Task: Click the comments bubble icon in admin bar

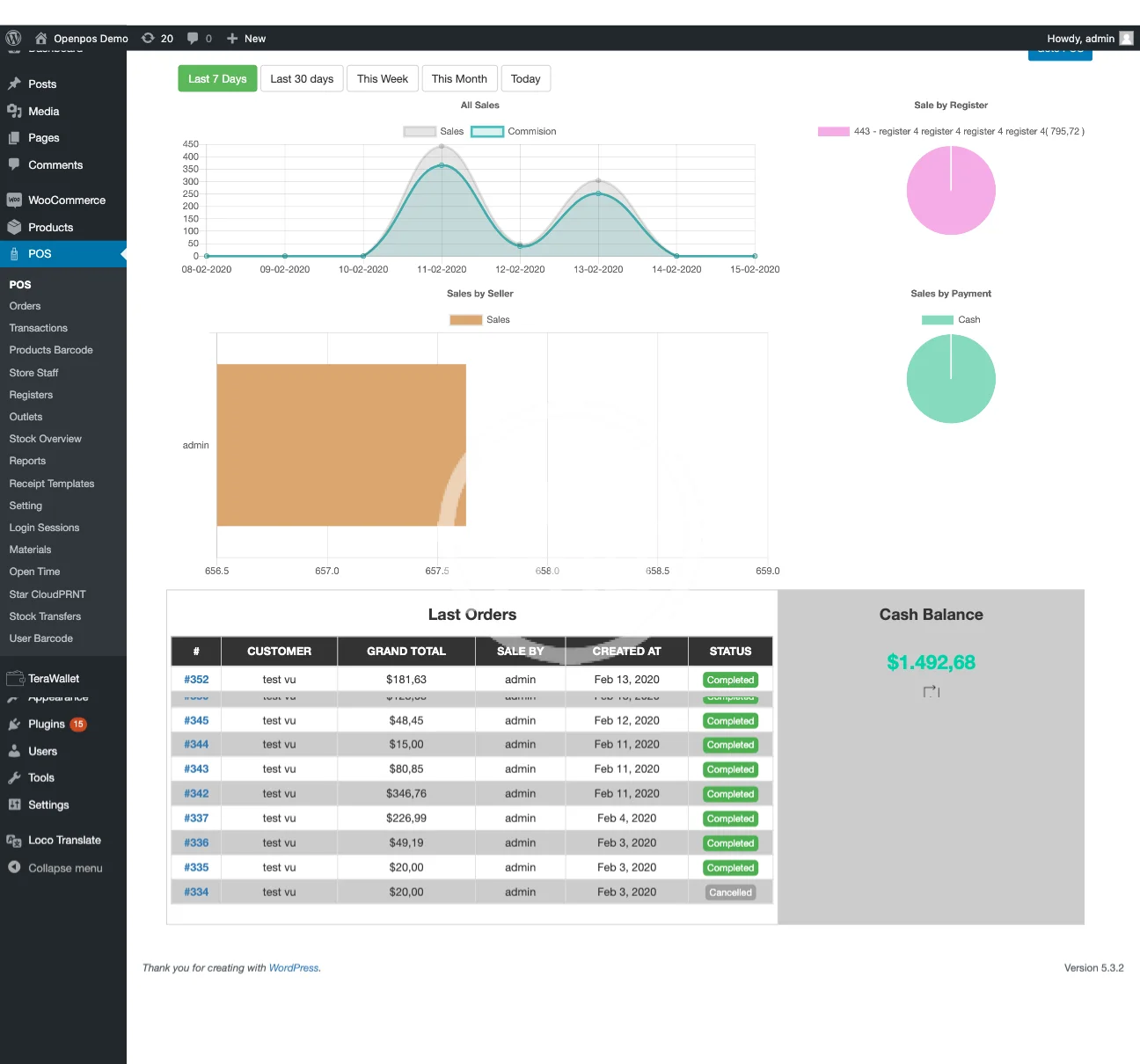Action: pos(193,38)
